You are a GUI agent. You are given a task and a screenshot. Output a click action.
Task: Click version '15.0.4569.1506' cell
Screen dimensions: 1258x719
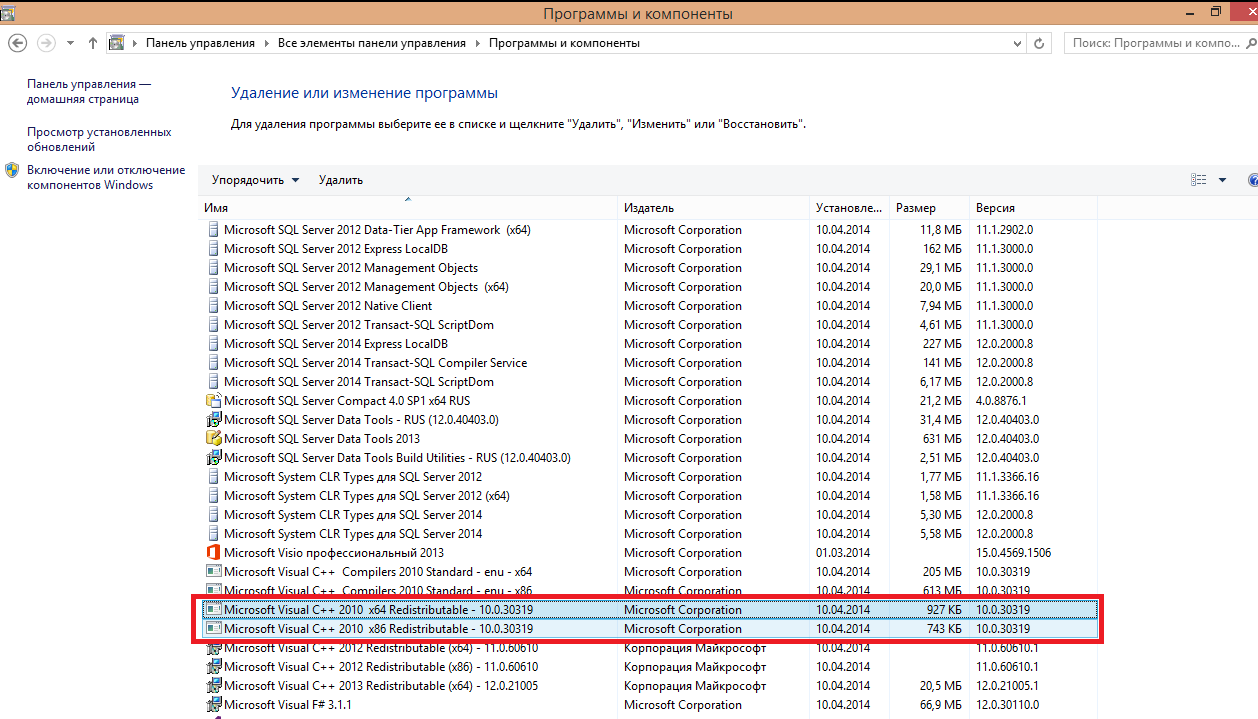pos(1014,553)
